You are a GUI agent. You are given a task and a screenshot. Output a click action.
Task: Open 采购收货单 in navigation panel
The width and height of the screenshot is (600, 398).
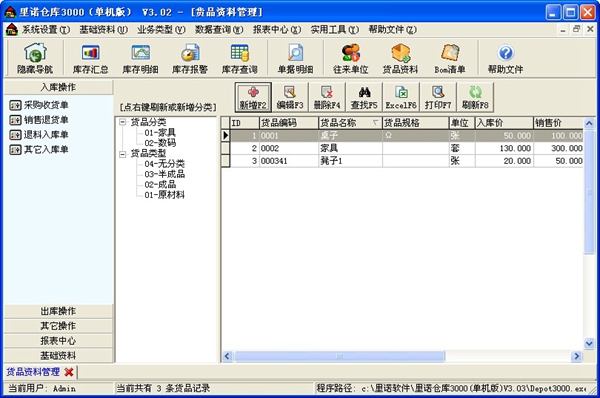point(39,105)
